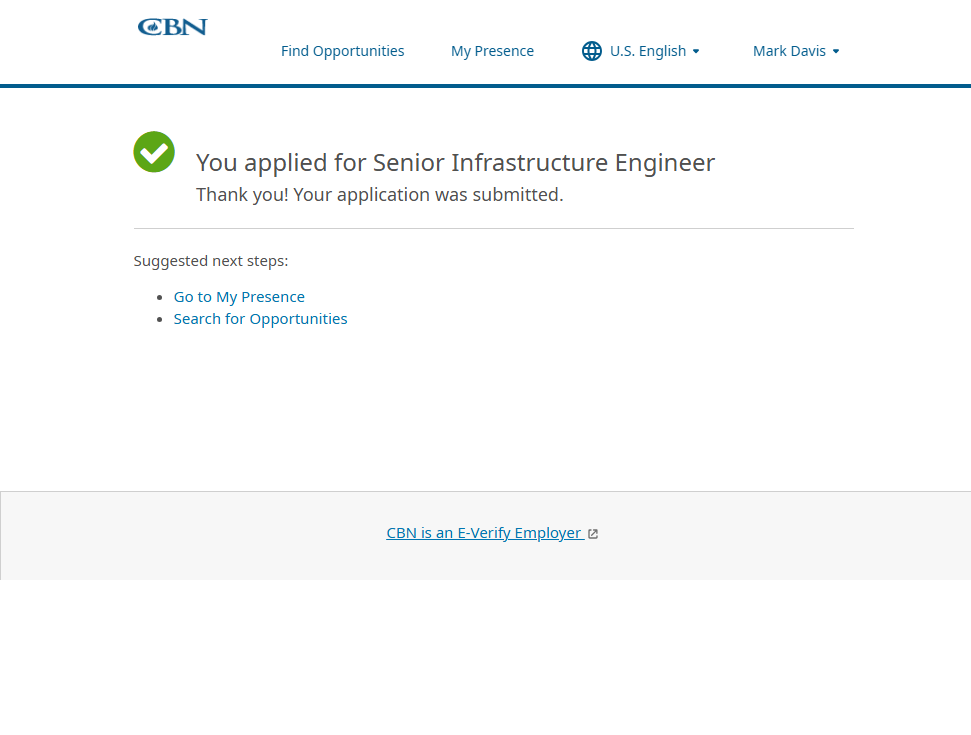971x735 pixels.
Task: Click bullet point before Go to My Presence
Action: 161,297
